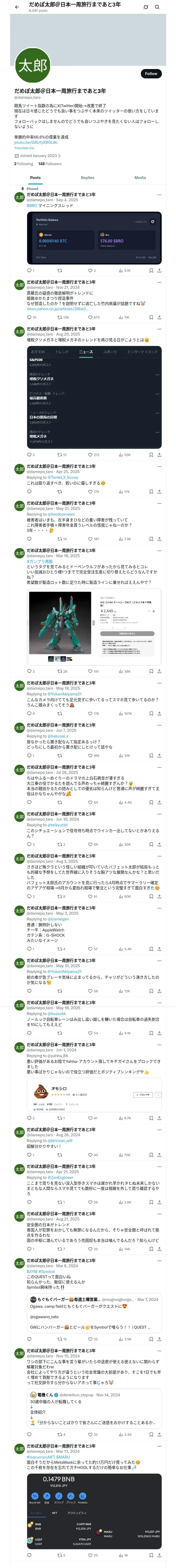Screen dimensions: 176x1568
Task: View the 148 Followers list
Action: (50, 164)
